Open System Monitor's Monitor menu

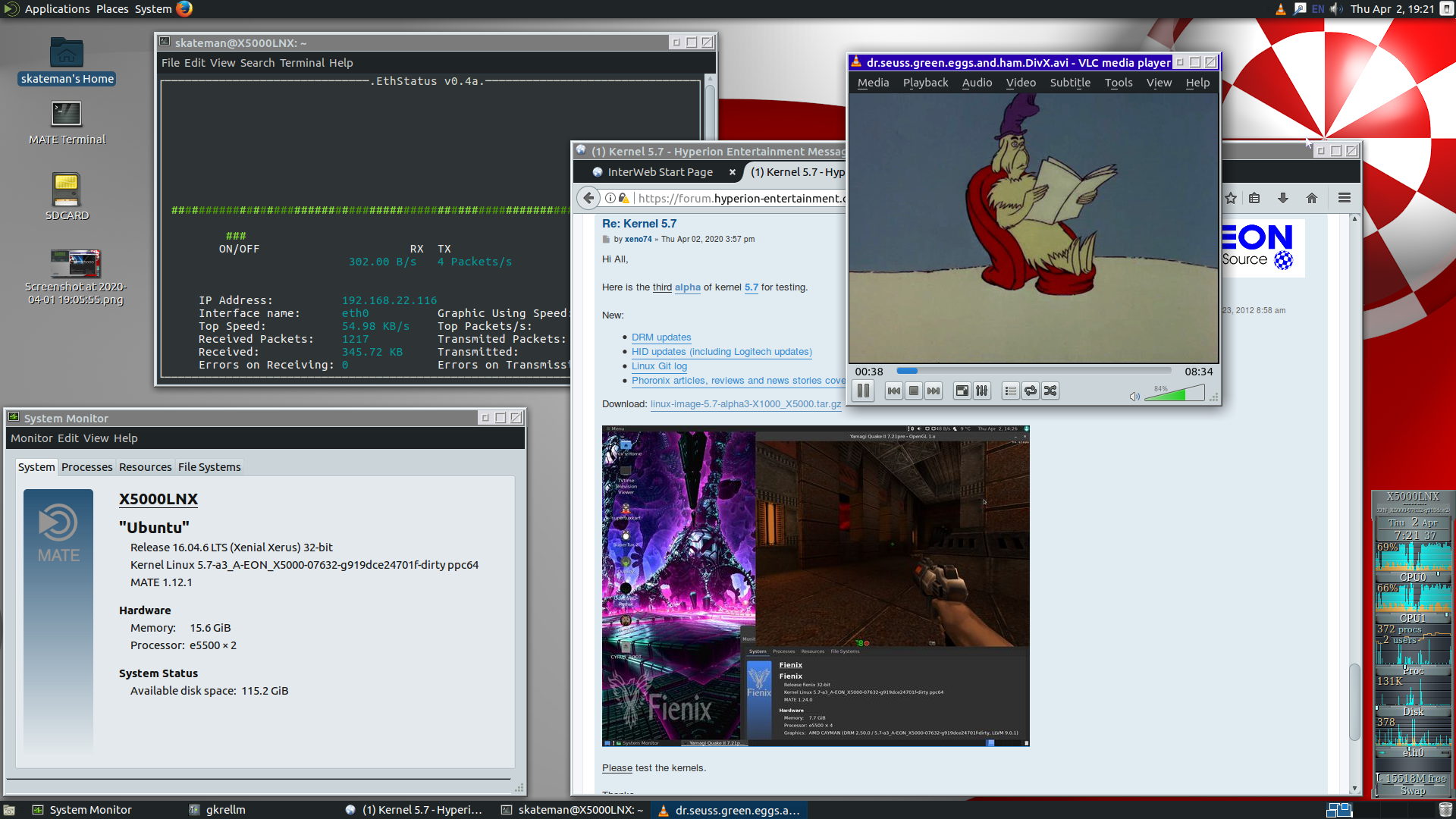coord(32,438)
